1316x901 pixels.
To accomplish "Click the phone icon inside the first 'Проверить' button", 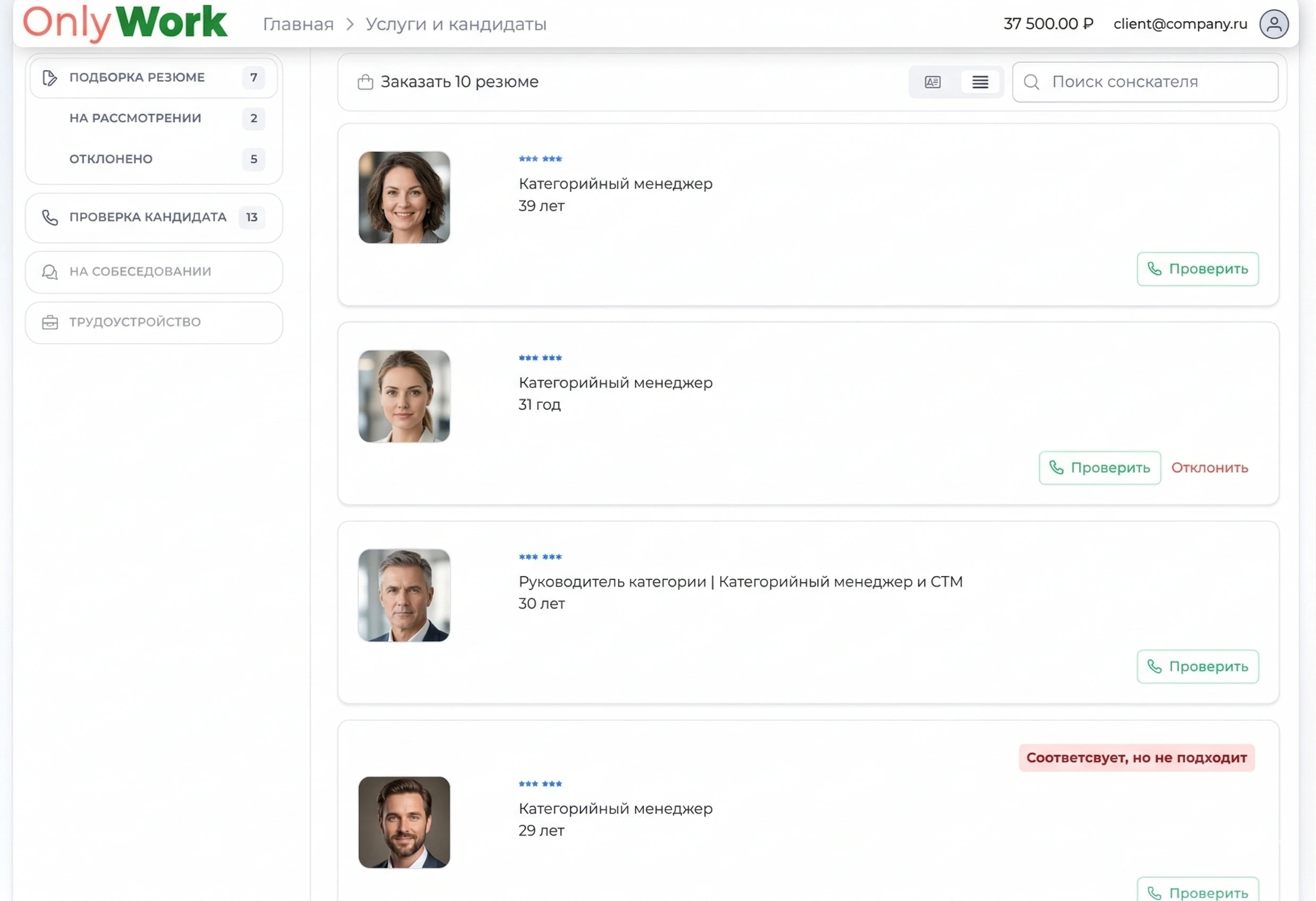I will 1154,269.
